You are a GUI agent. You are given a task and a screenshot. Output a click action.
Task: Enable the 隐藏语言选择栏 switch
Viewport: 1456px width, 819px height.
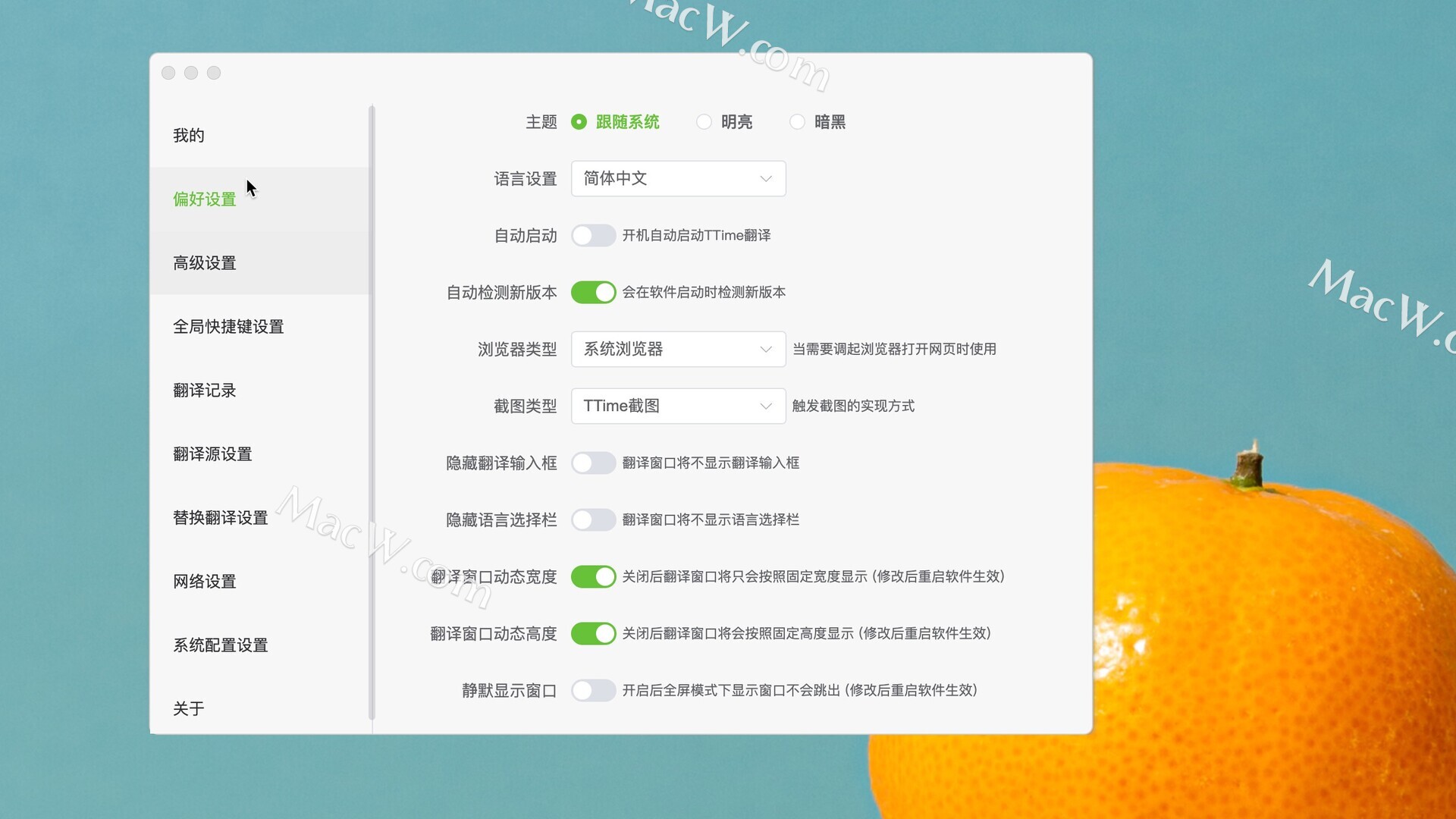593,520
